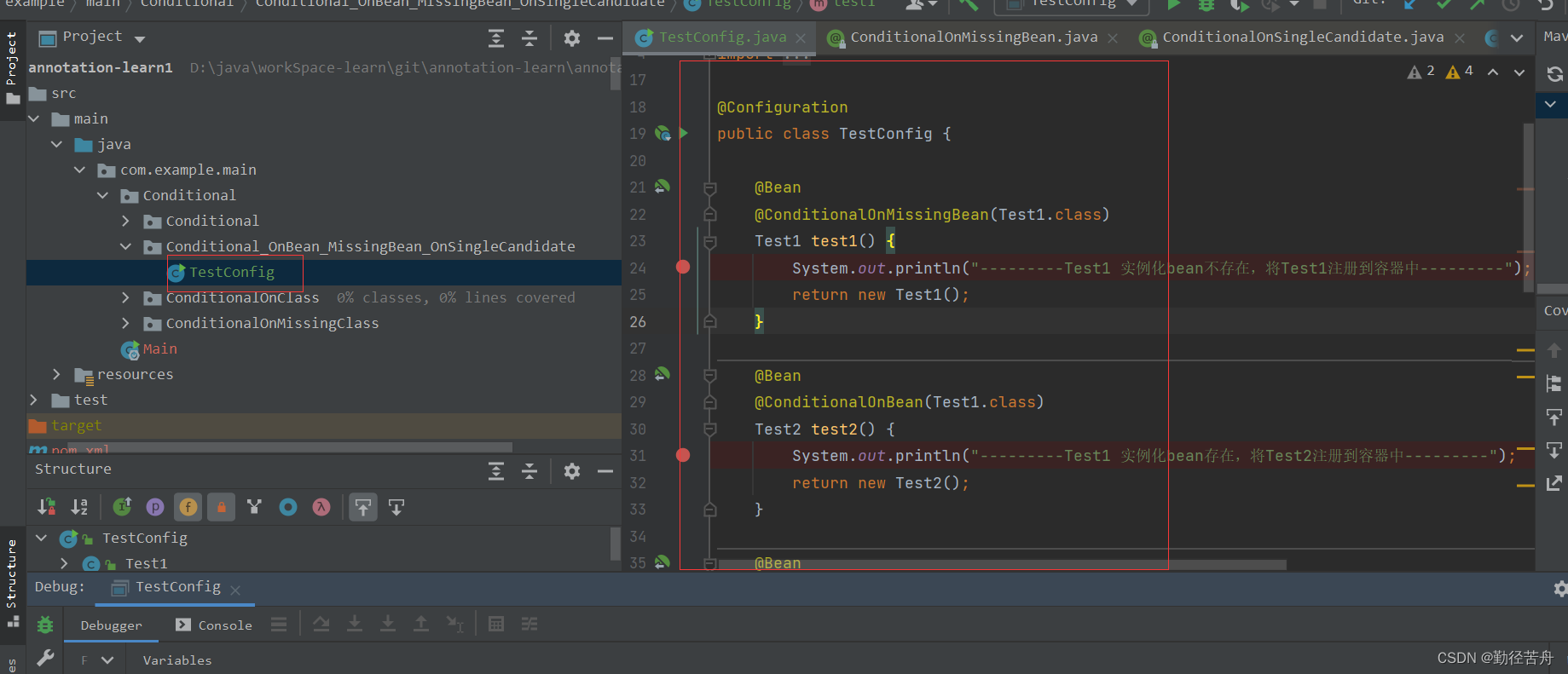Open Project panel settings gear
The width and height of the screenshot is (1568, 674).
[x=572, y=38]
